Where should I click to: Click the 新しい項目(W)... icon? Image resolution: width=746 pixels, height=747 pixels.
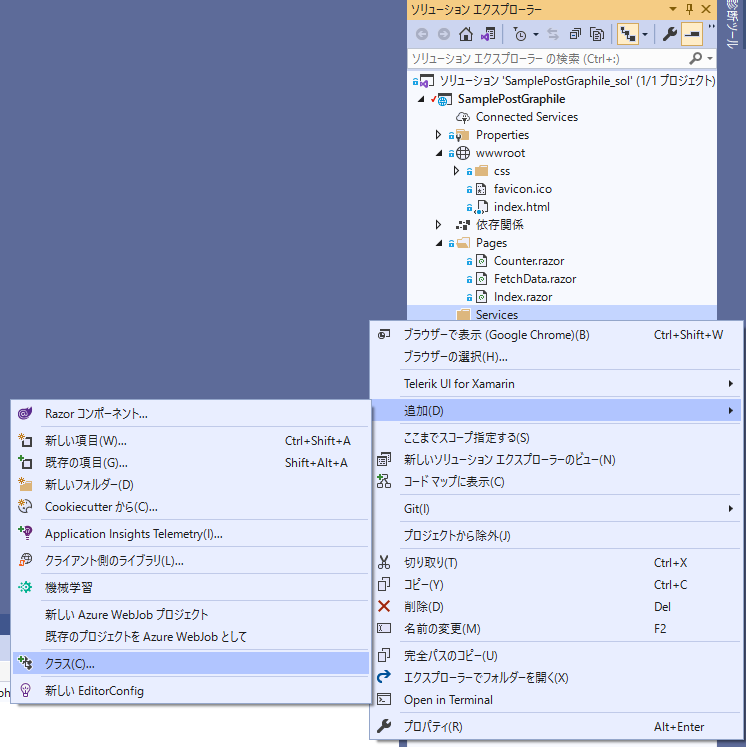25,440
